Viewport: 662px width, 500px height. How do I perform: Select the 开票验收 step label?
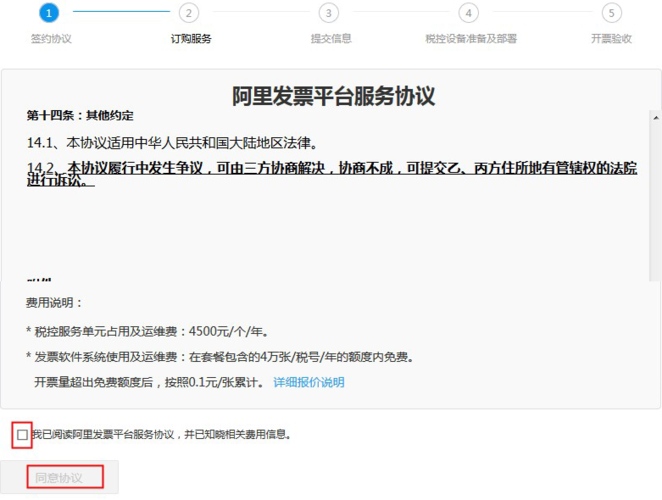[611, 39]
